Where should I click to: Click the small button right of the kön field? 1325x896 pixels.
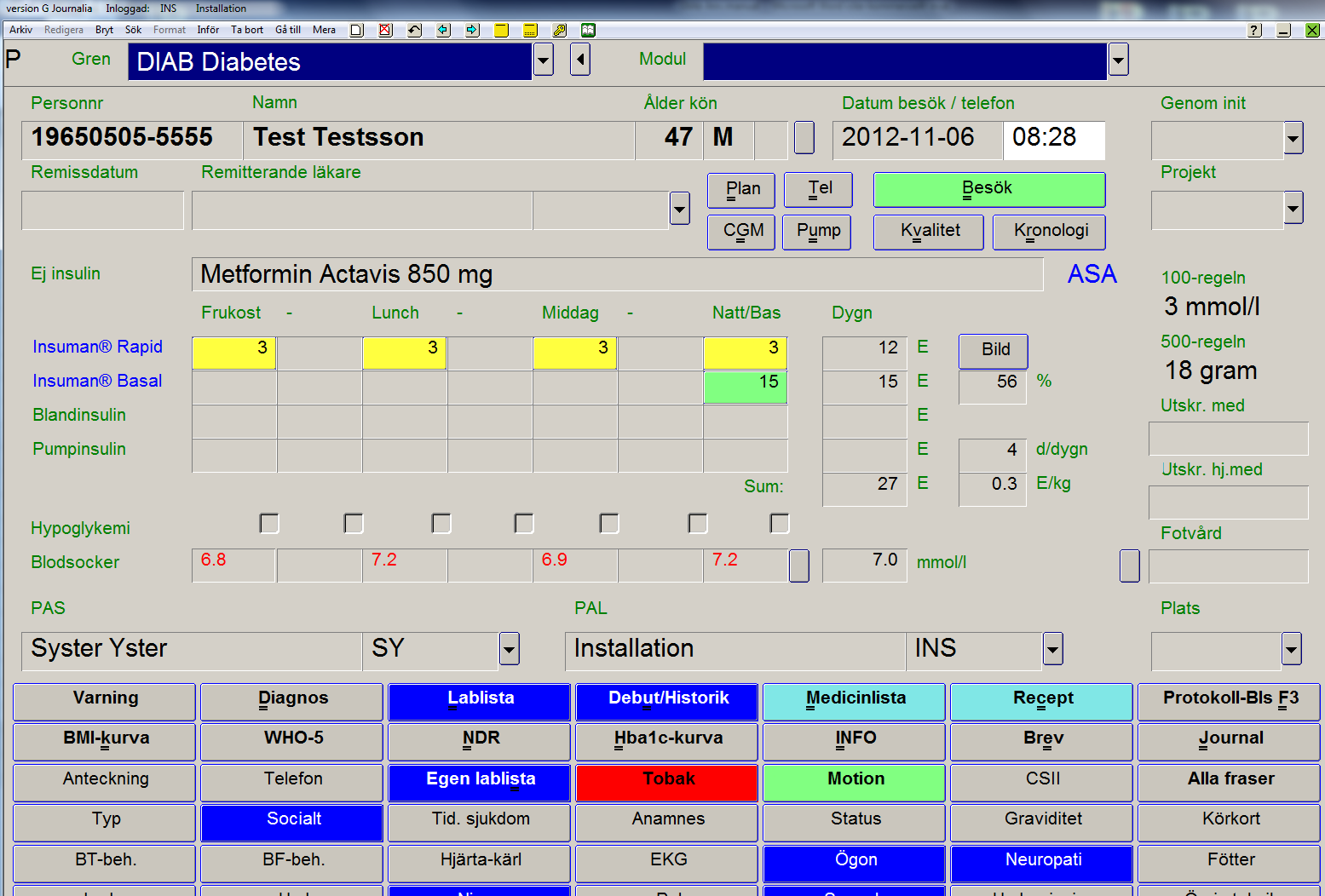tap(804, 137)
